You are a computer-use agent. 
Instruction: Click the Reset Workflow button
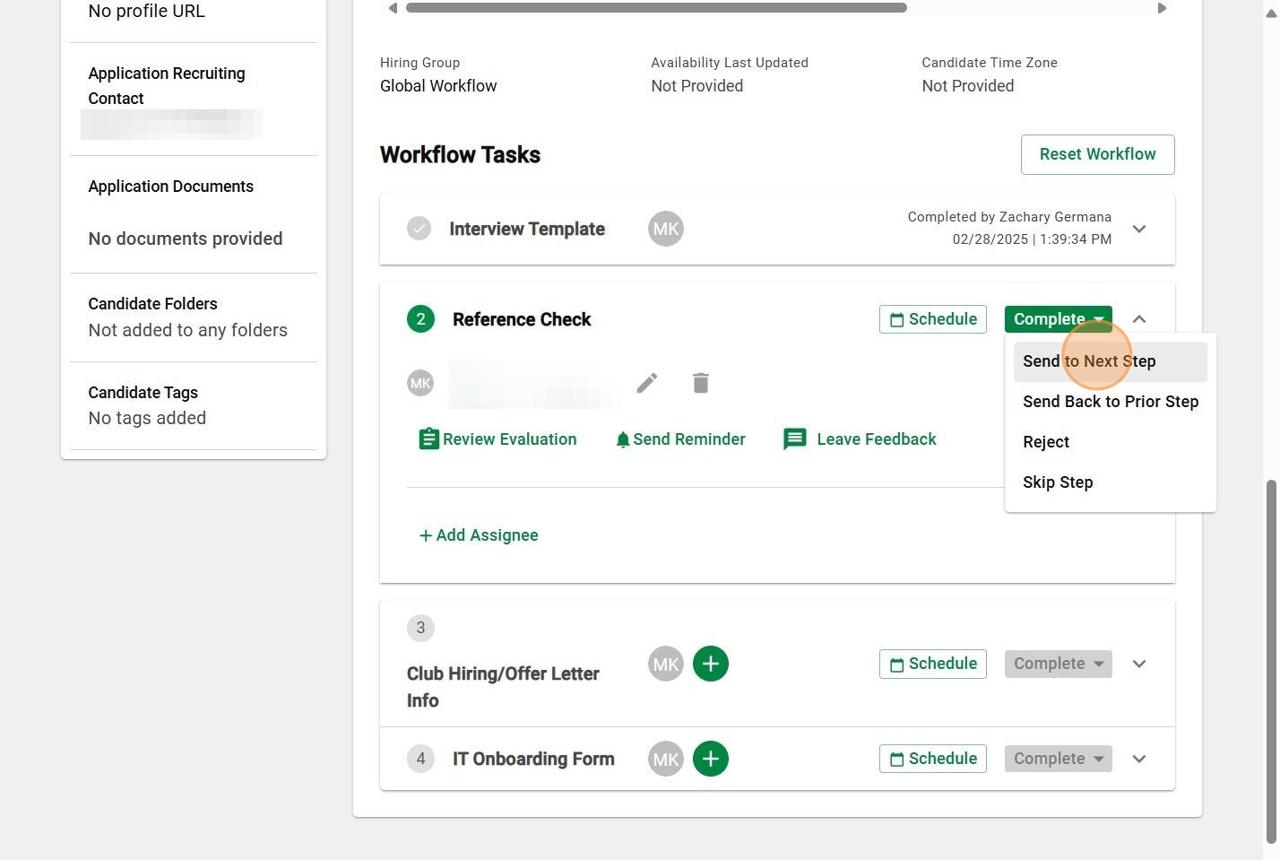[x=1097, y=154]
